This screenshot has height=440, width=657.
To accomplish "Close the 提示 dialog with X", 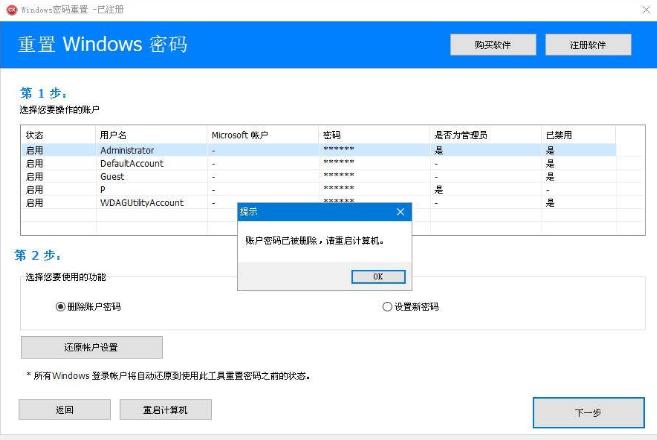I will tap(400, 212).
